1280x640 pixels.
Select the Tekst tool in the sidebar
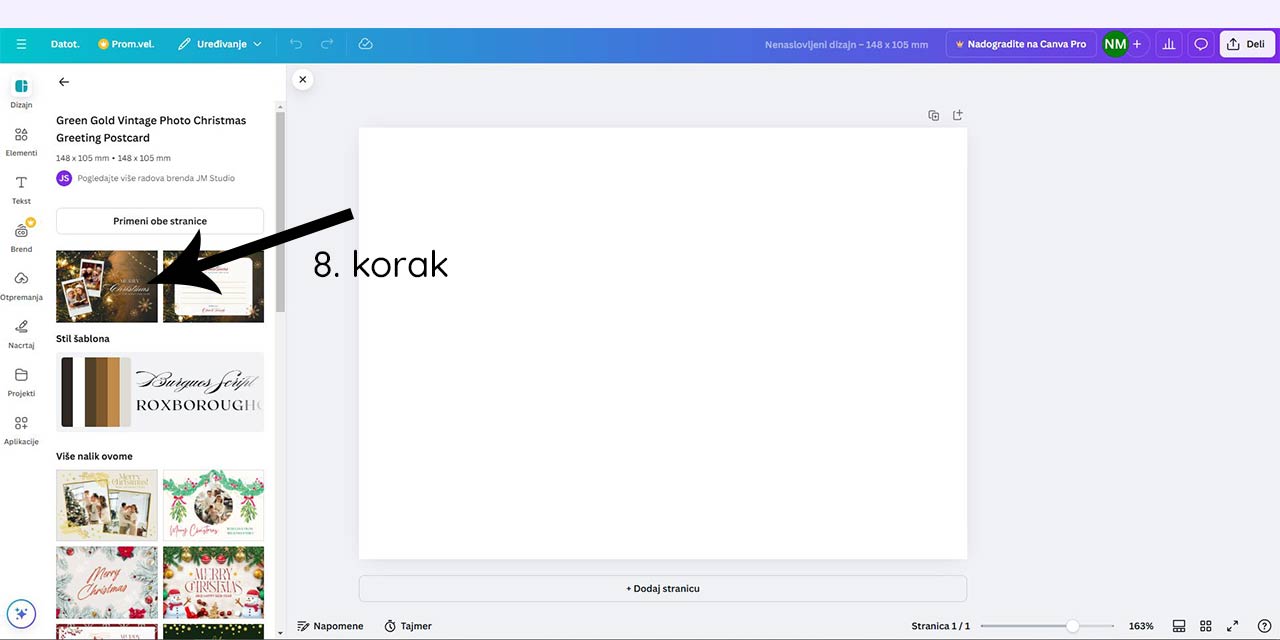tap(21, 188)
